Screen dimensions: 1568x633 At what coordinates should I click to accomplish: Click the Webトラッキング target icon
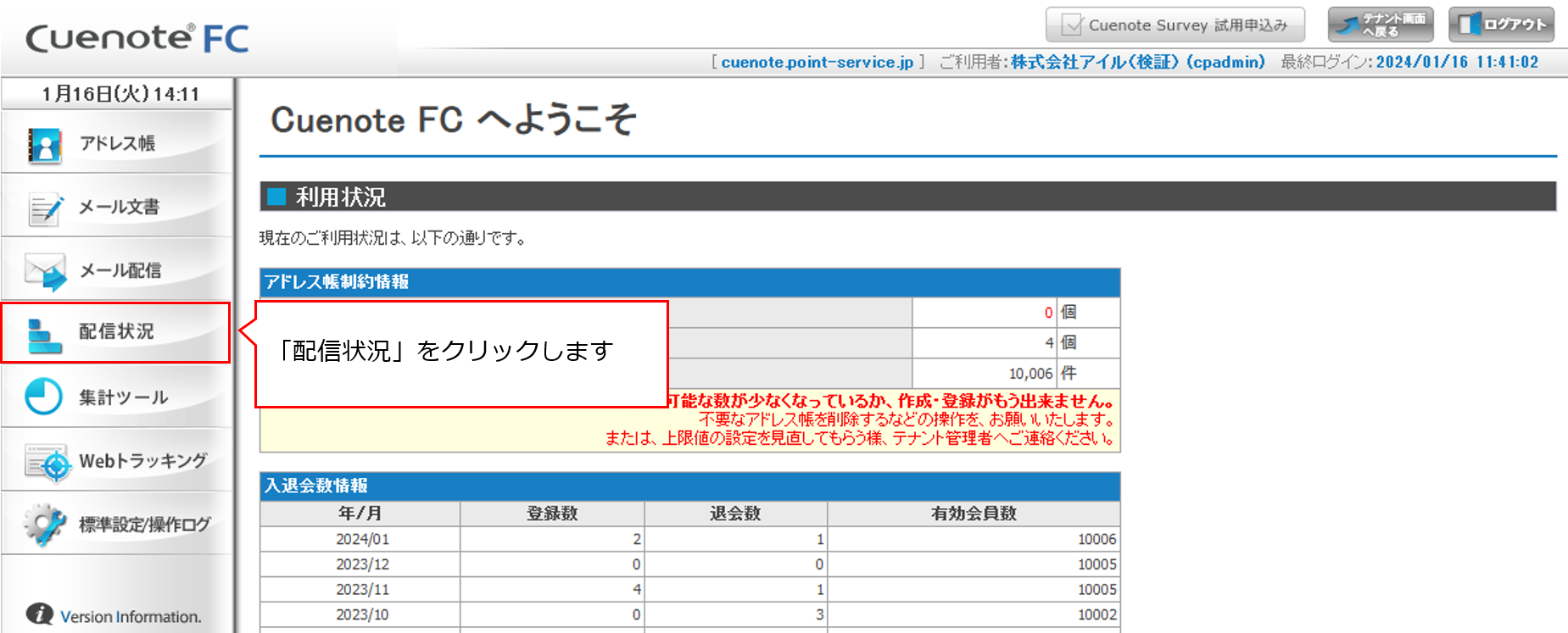[x=47, y=463]
